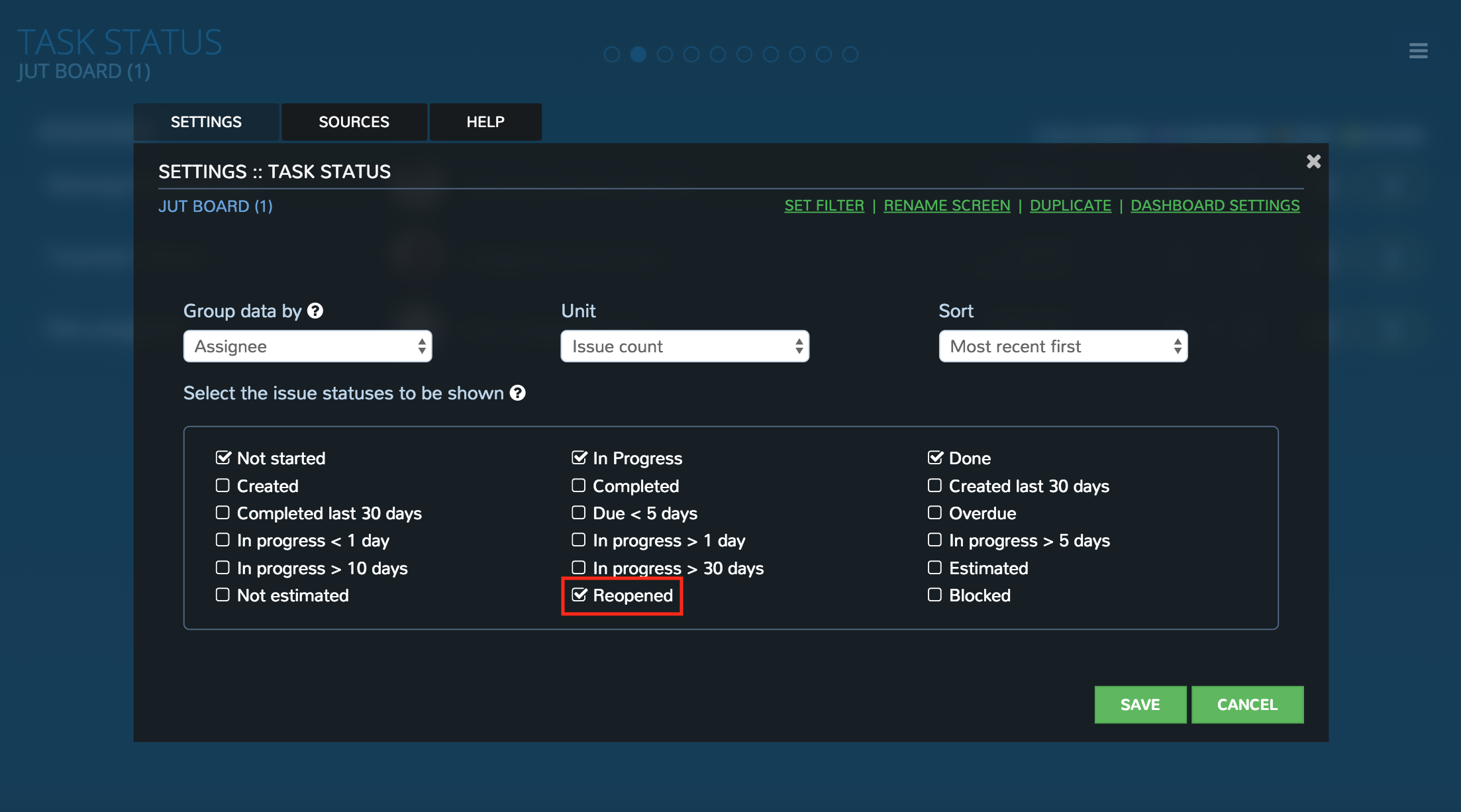
Task: Go to eighth pagination dot
Action: [x=797, y=54]
